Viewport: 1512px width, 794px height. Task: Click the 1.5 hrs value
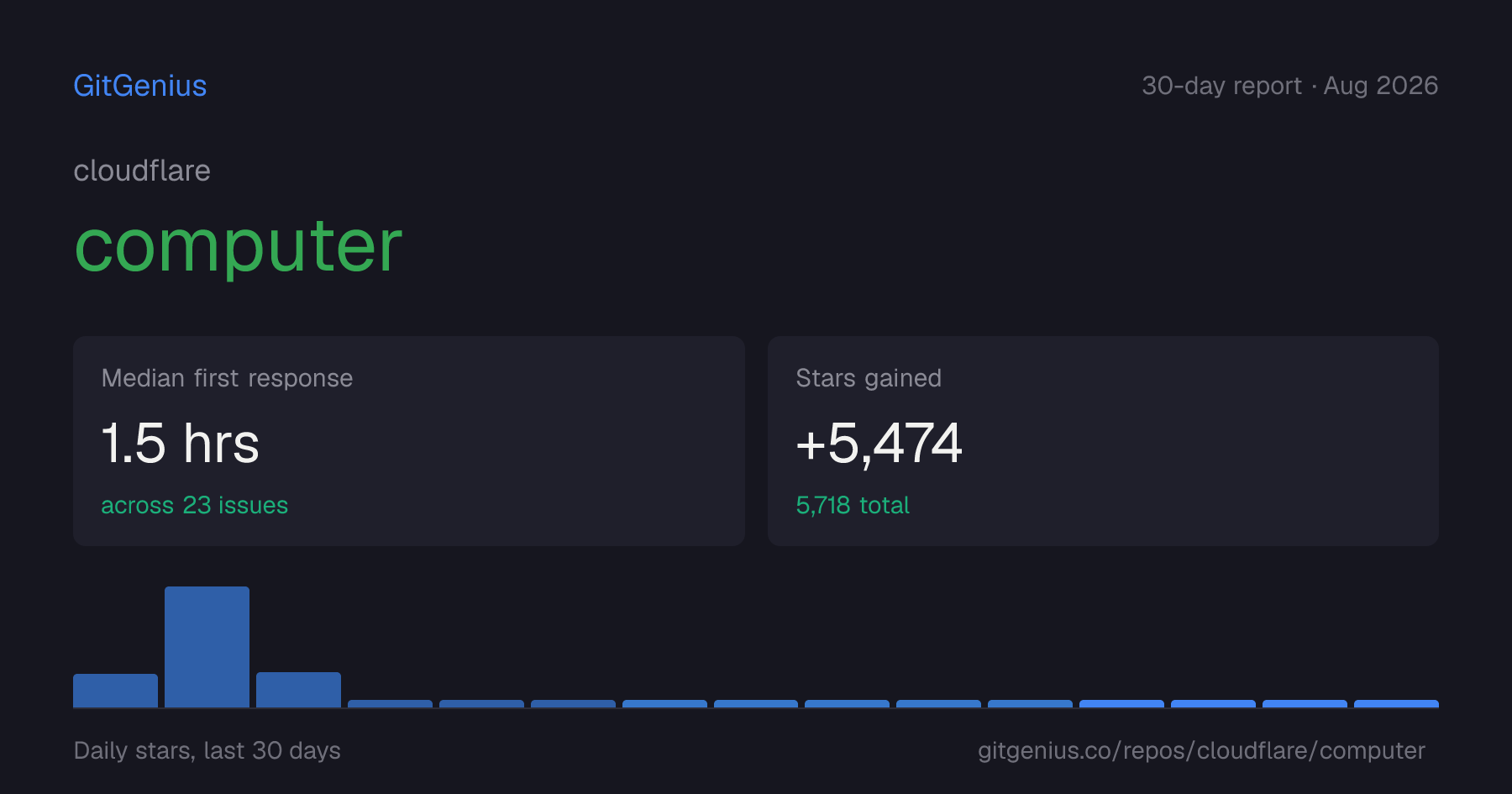tap(180, 443)
